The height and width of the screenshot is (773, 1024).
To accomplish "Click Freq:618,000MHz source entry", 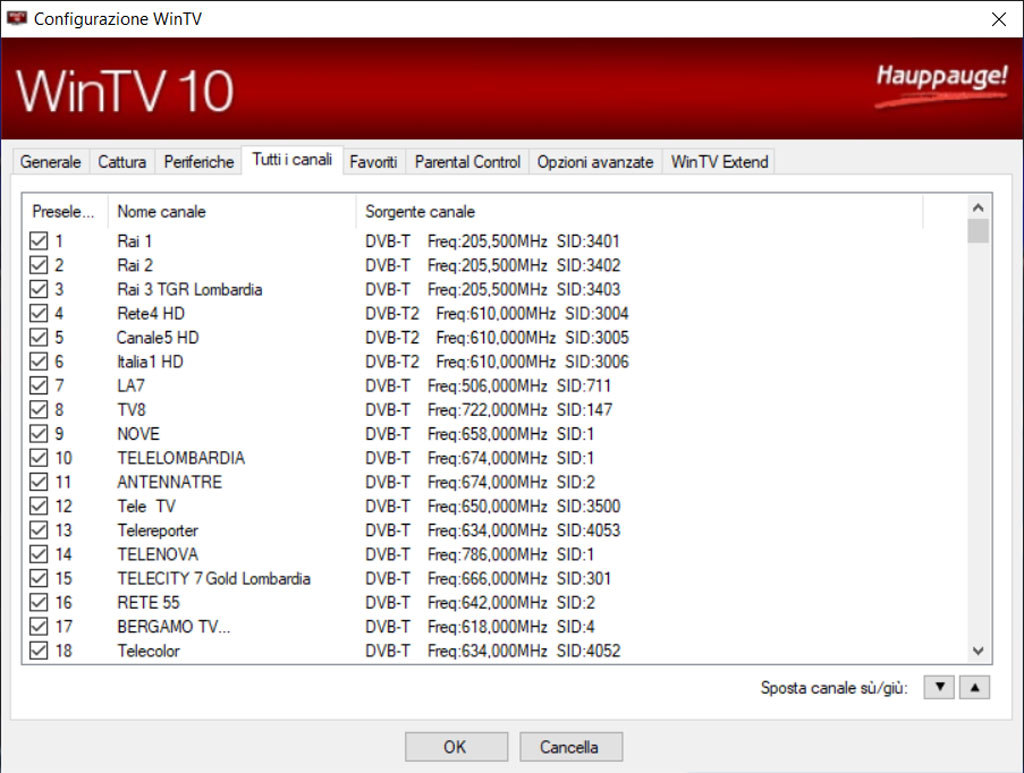I will coord(480,627).
